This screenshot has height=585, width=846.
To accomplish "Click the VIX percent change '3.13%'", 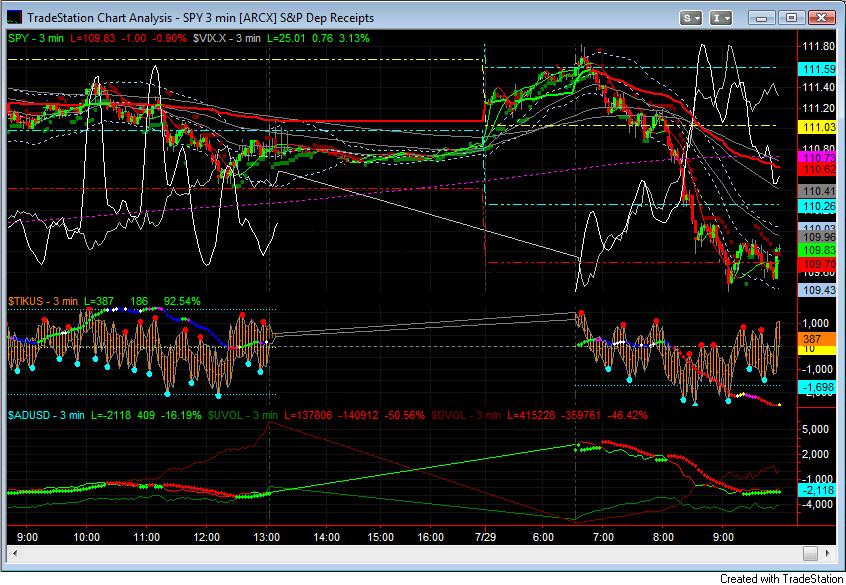I will point(353,38).
